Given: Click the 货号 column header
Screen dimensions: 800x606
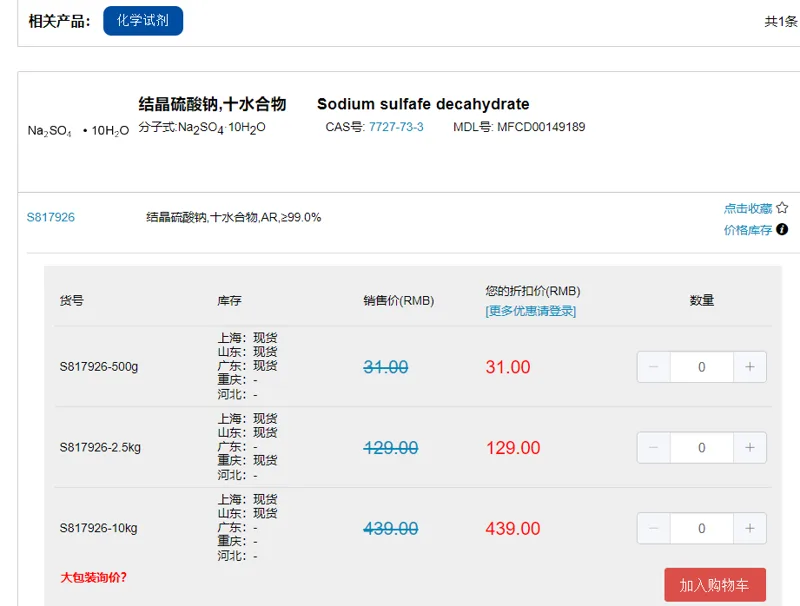Looking at the screenshot, I should click(x=71, y=300).
